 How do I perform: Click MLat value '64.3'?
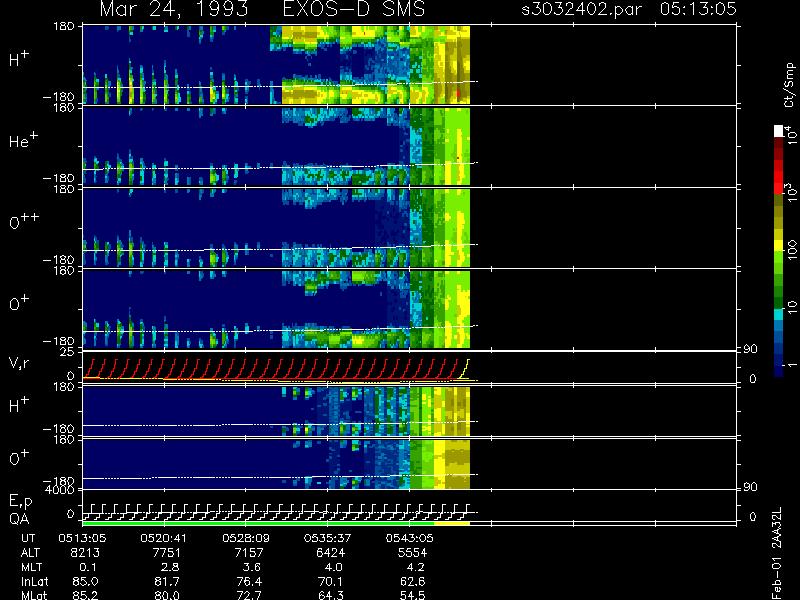[x=330, y=595]
